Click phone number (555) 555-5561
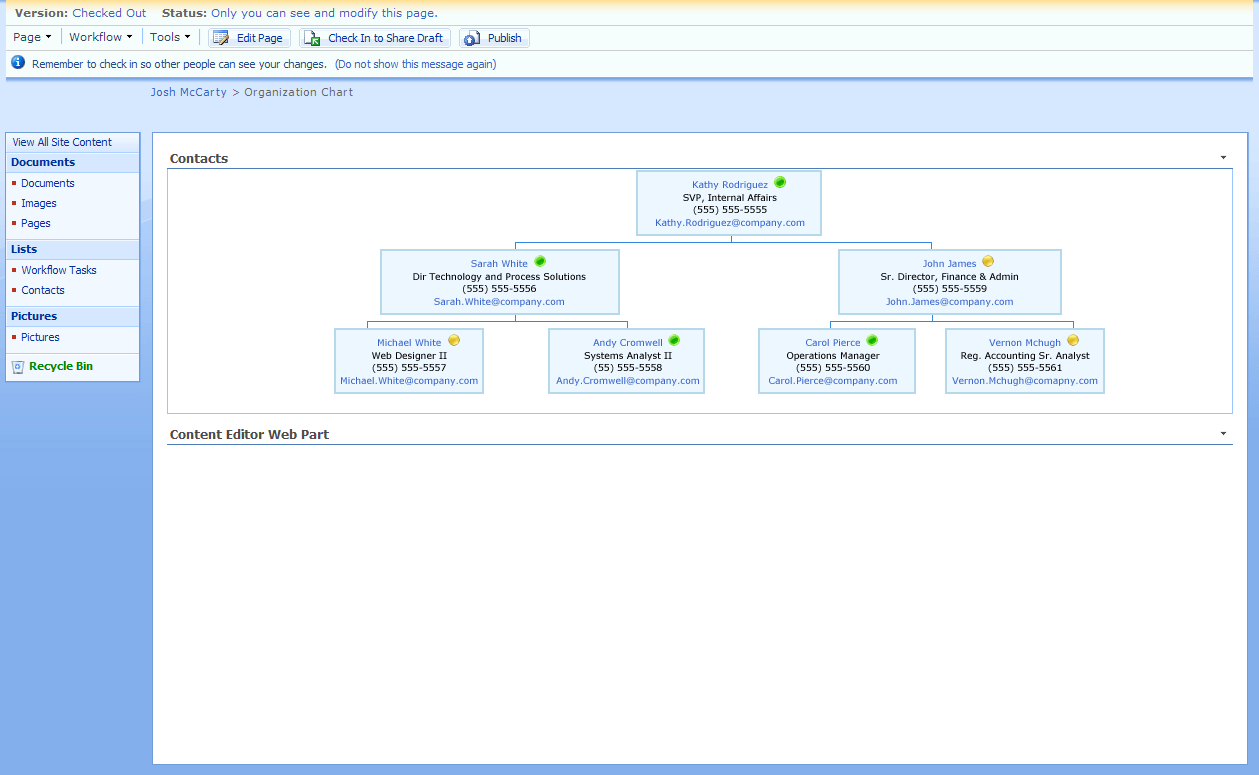Viewport: 1259px width, 775px height. [x=1025, y=368]
